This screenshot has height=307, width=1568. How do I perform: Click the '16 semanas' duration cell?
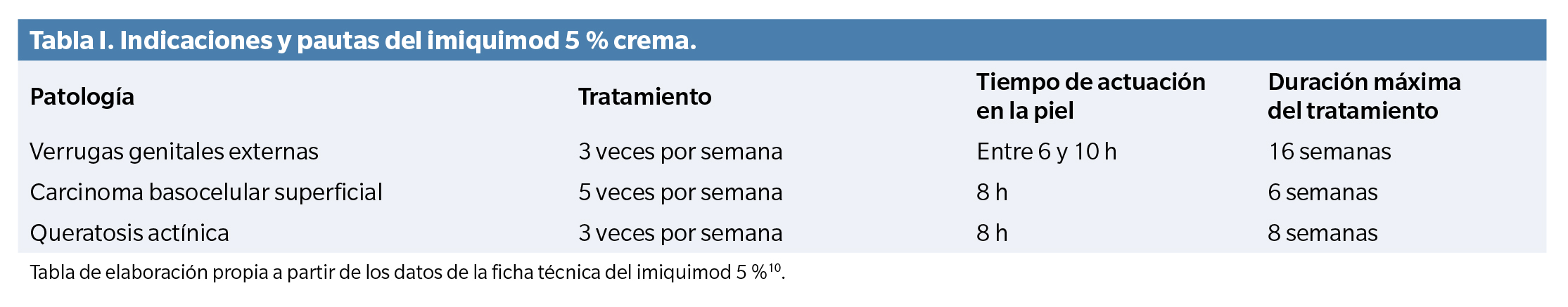click(x=1329, y=152)
